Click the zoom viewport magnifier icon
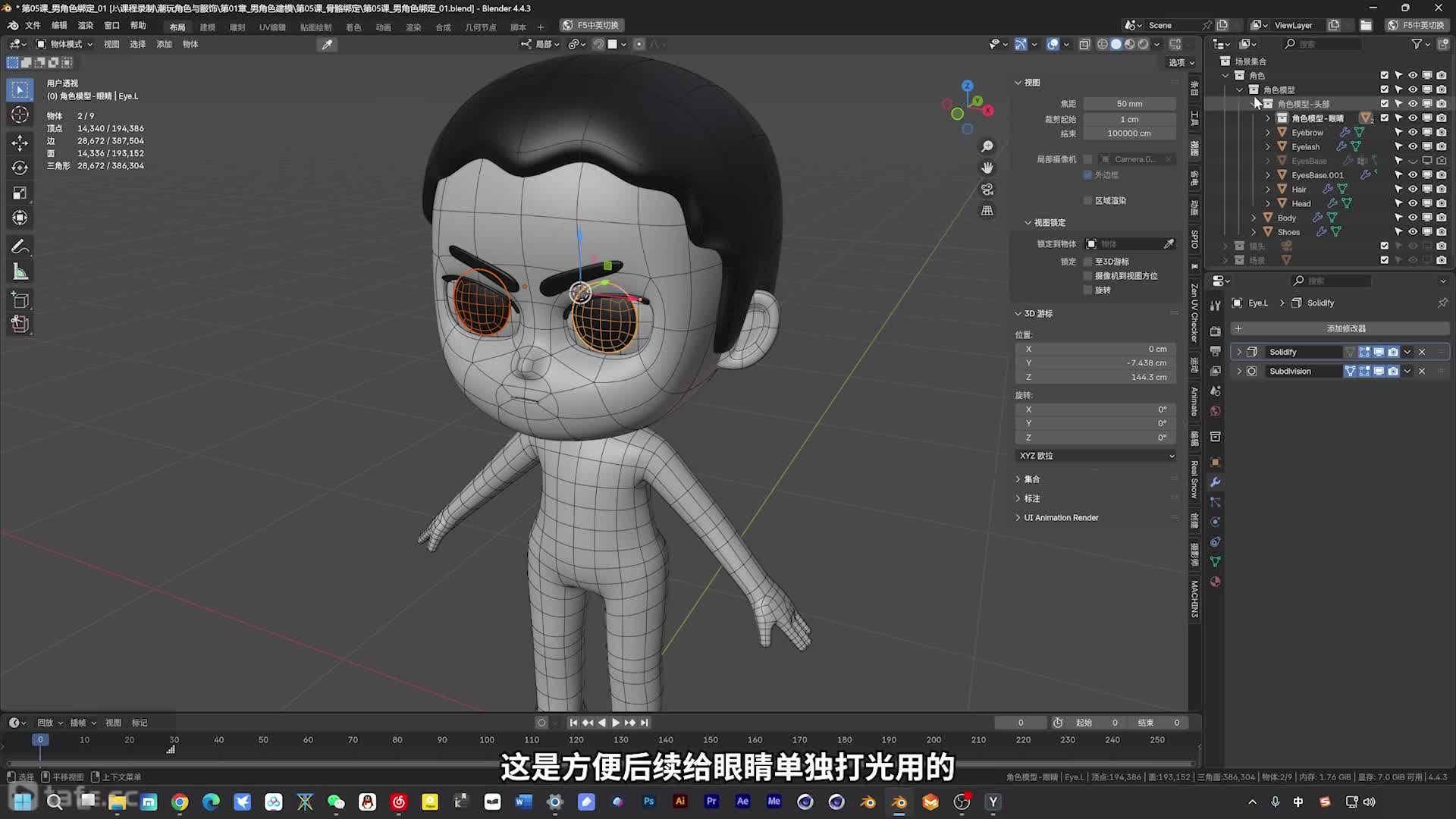The width and height of the screenshot is (1456, 819). 987,146
